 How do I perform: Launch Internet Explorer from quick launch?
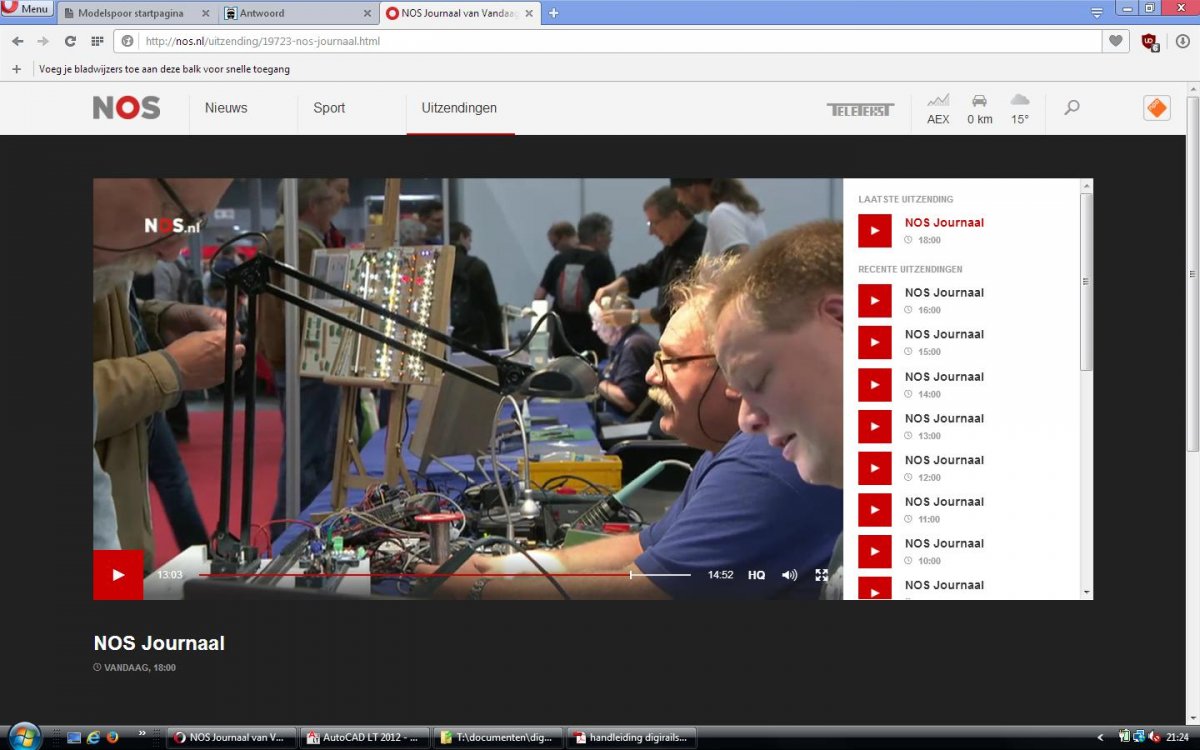94,738
